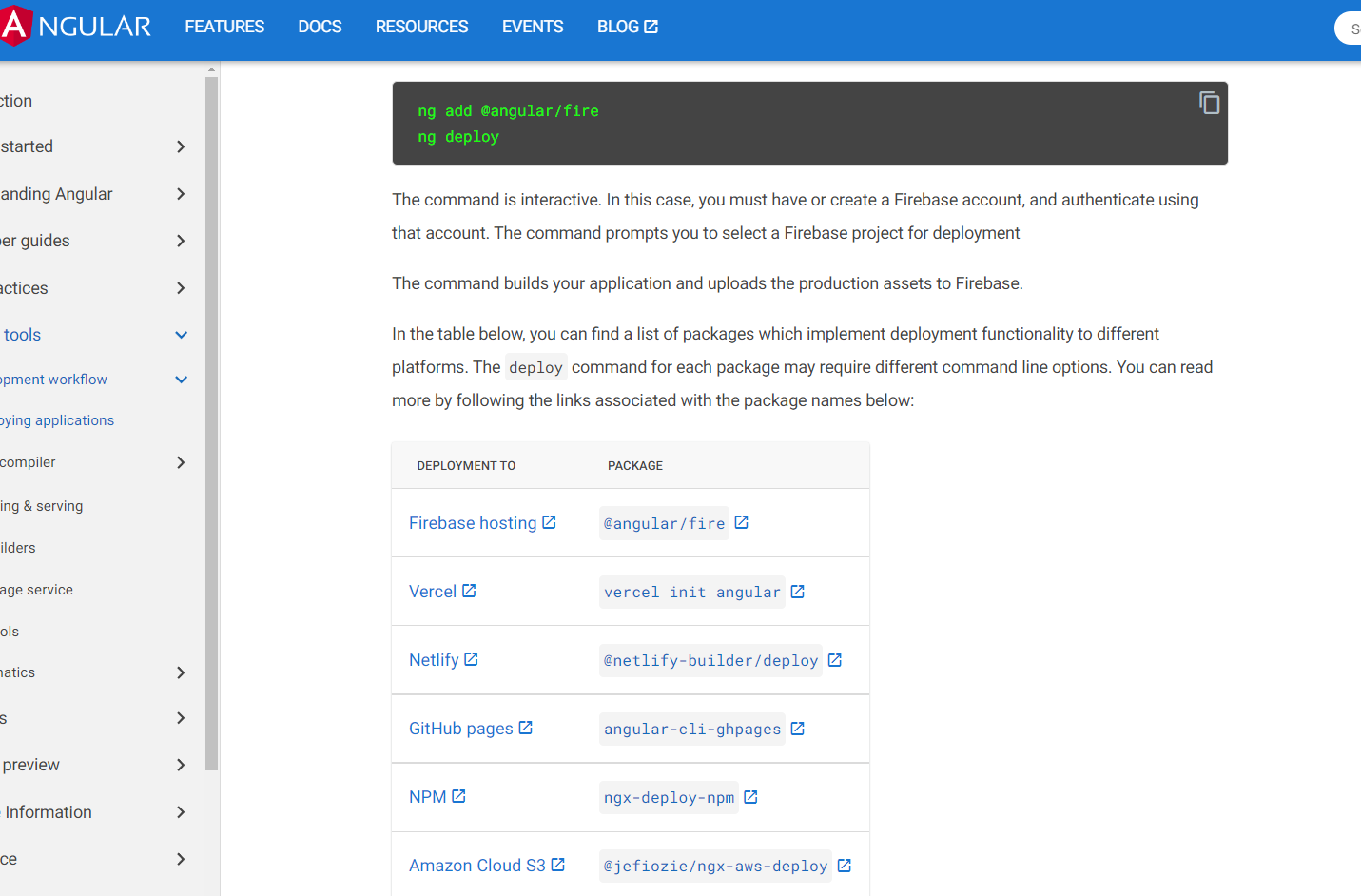
Task: Open the RESOURCES menu item
Action: pyautogui.click(x=421, y=27)
